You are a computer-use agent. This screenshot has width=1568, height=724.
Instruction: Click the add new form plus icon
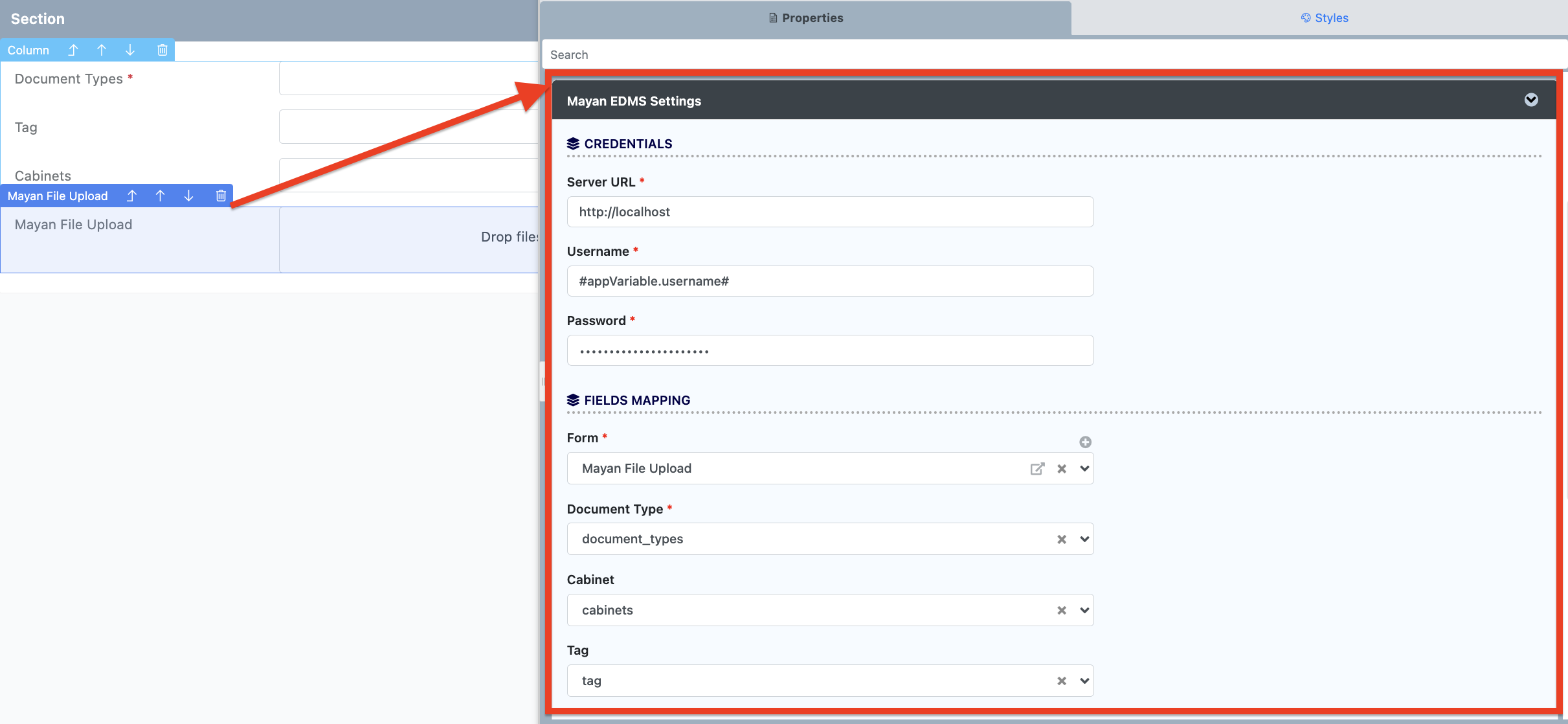[x=1086, y=442]
